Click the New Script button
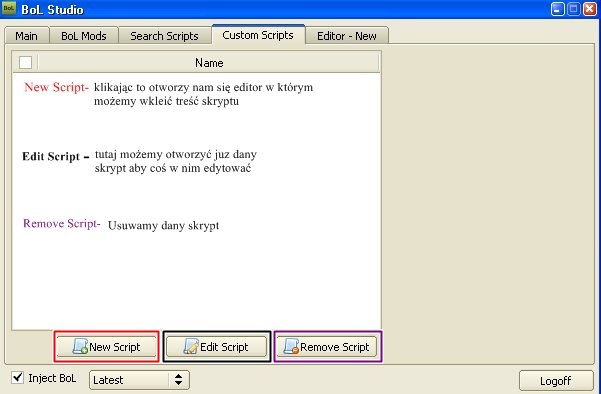601x394 pixels. [107, 347]
